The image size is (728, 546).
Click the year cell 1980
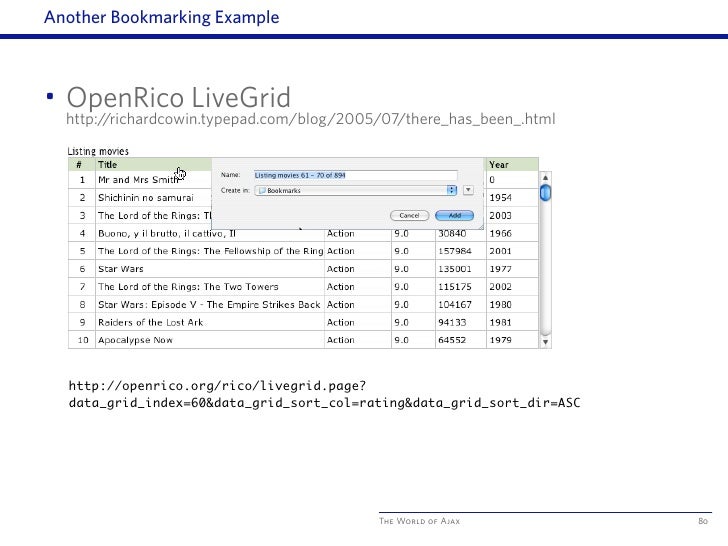500,305
